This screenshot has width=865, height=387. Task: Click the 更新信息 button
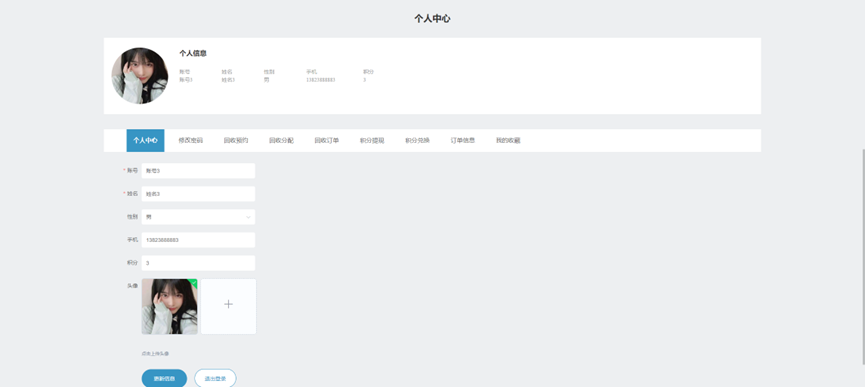click(164, 379)
